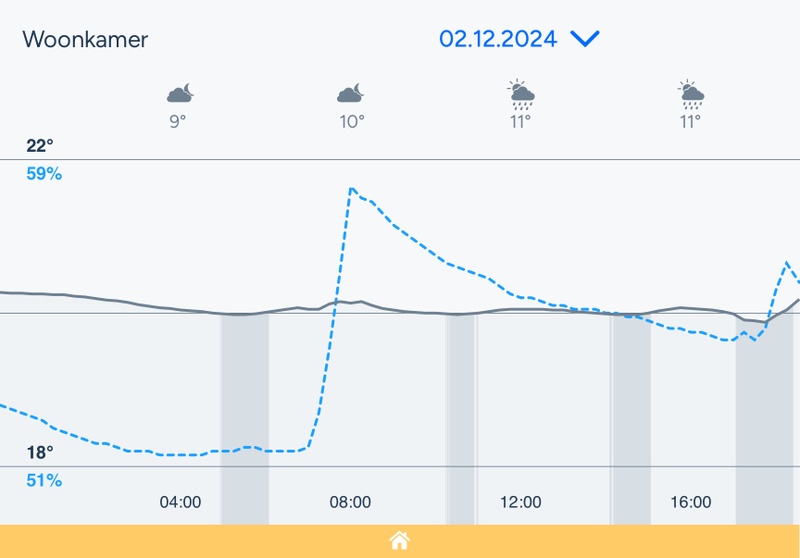Click the shaded band right of 04:00

245,420
